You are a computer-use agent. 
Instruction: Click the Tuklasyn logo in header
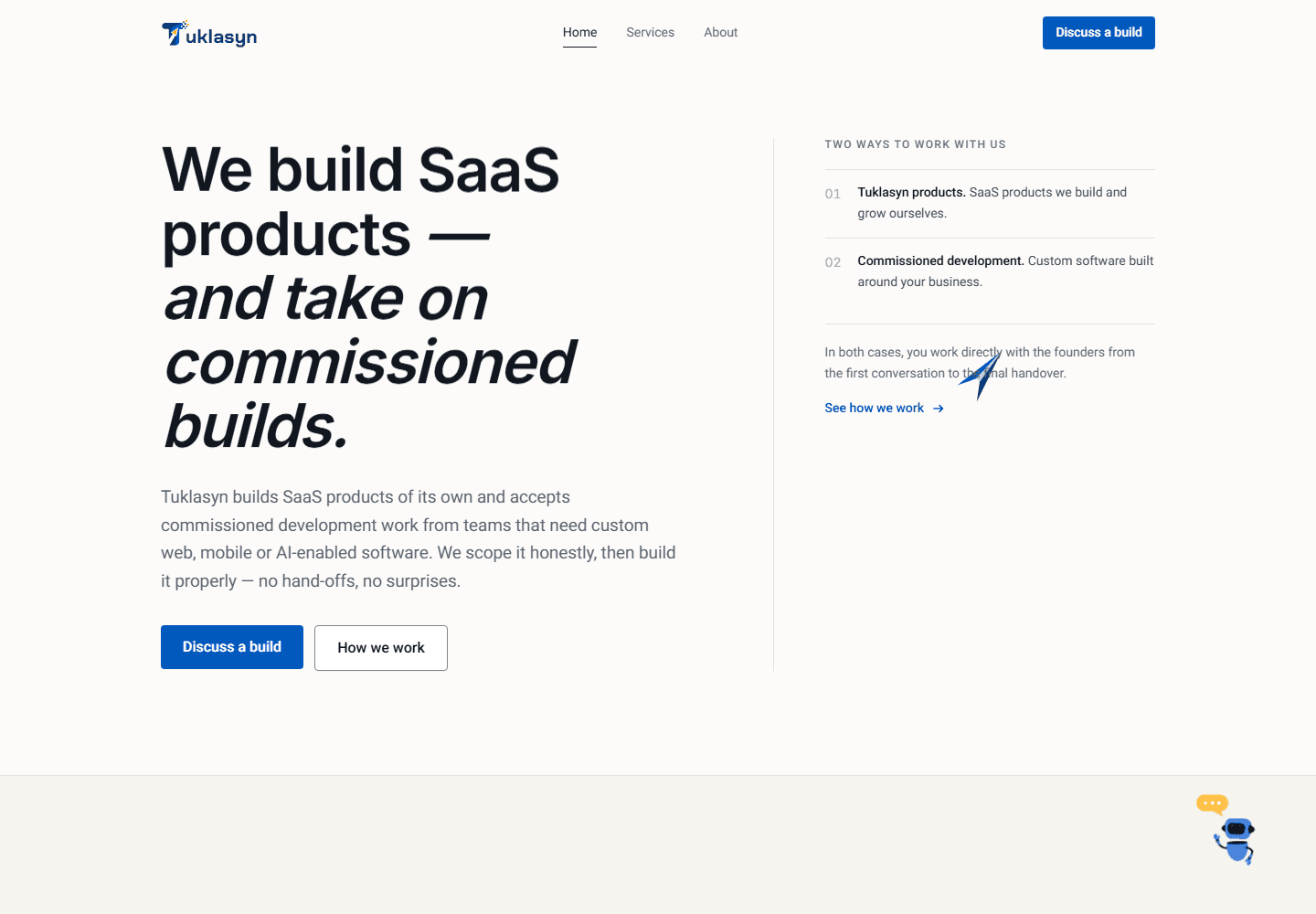(209, 34)
